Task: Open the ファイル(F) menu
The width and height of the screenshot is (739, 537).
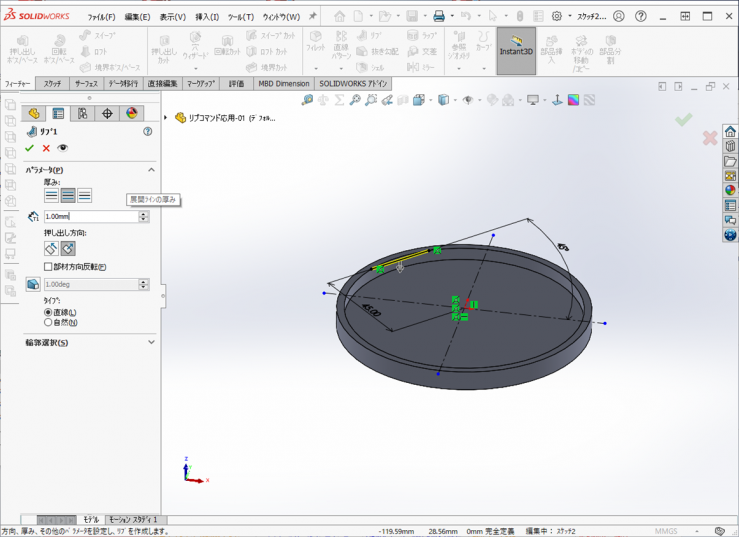Action: pyautogui.click(x=101, y=17)
